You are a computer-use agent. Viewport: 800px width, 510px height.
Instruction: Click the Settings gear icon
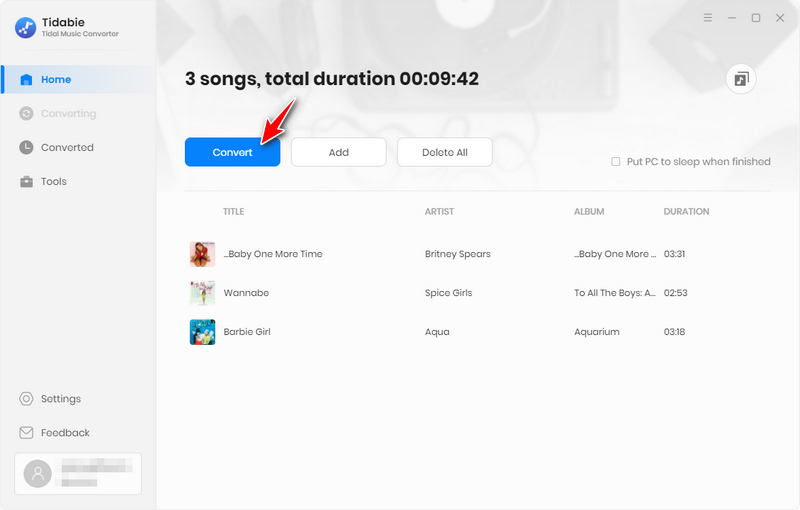pyautogui.click(x=26, y=399)
